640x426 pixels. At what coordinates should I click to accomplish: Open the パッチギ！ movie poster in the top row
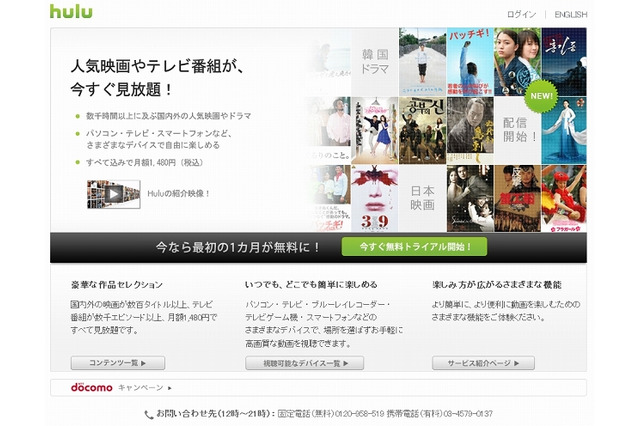pyautogui.click(x=470, y=62)
